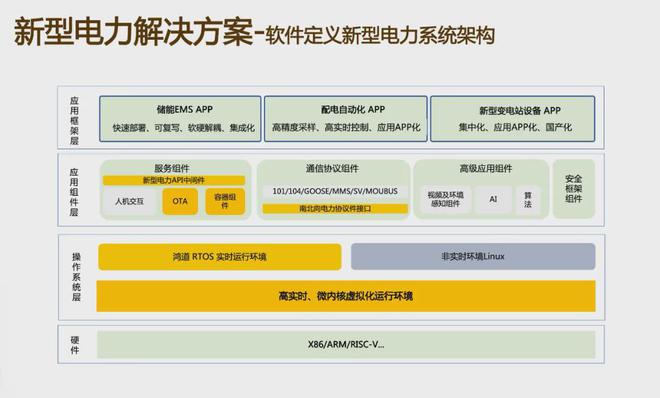Click the 鸿道 RTOS 实时运行环境 bar
660x398 pixels.
[220, 257]
